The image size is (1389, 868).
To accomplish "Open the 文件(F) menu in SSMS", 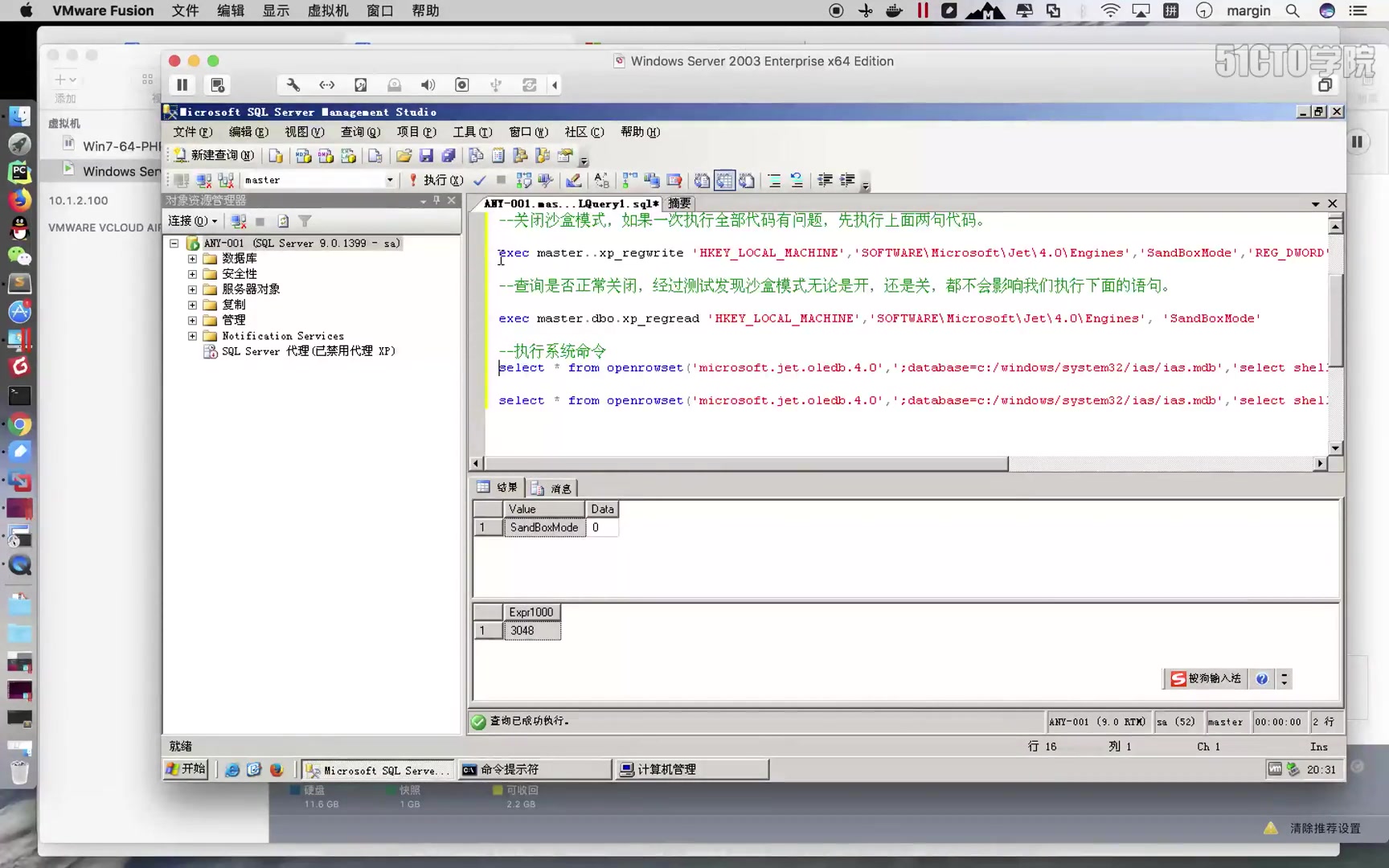I will click(193, 132).
